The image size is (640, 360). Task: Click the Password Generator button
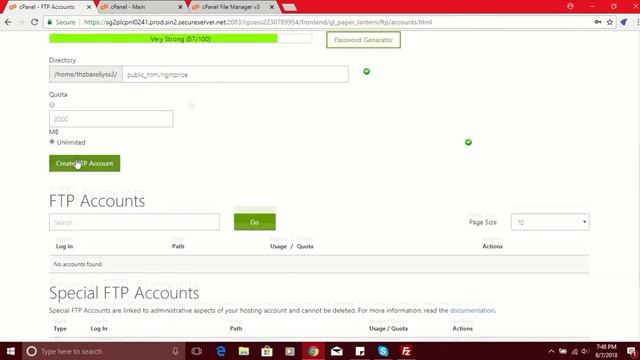[363, 40]
